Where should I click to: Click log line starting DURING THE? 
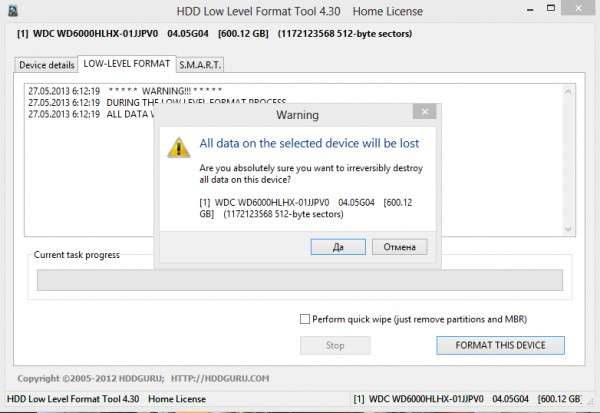(x=157, y=103)
